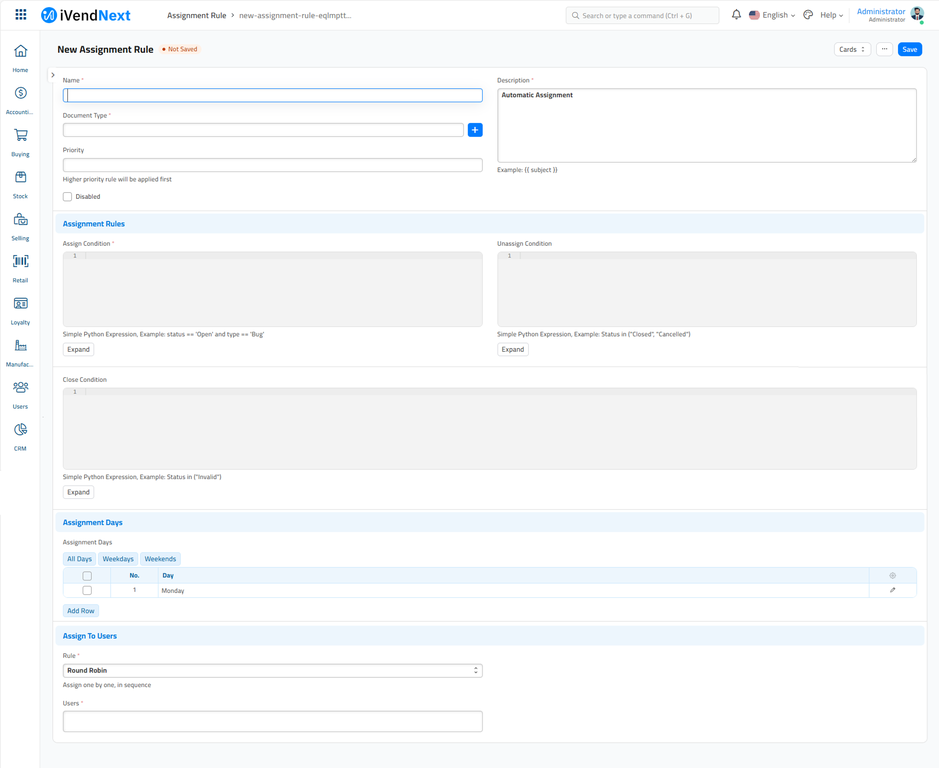Open the Stock module icon

20,178
